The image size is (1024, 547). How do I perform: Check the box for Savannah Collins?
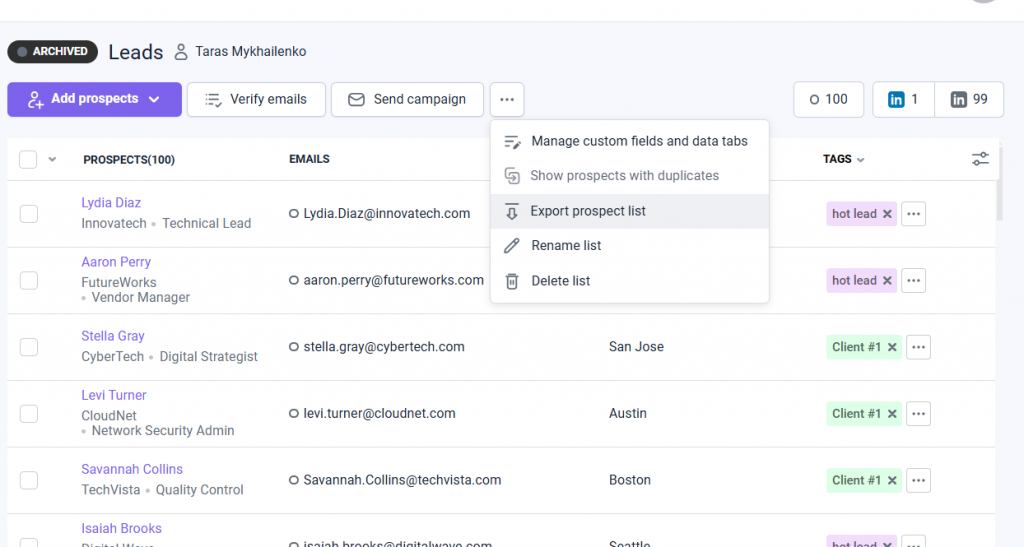[29, 480]
